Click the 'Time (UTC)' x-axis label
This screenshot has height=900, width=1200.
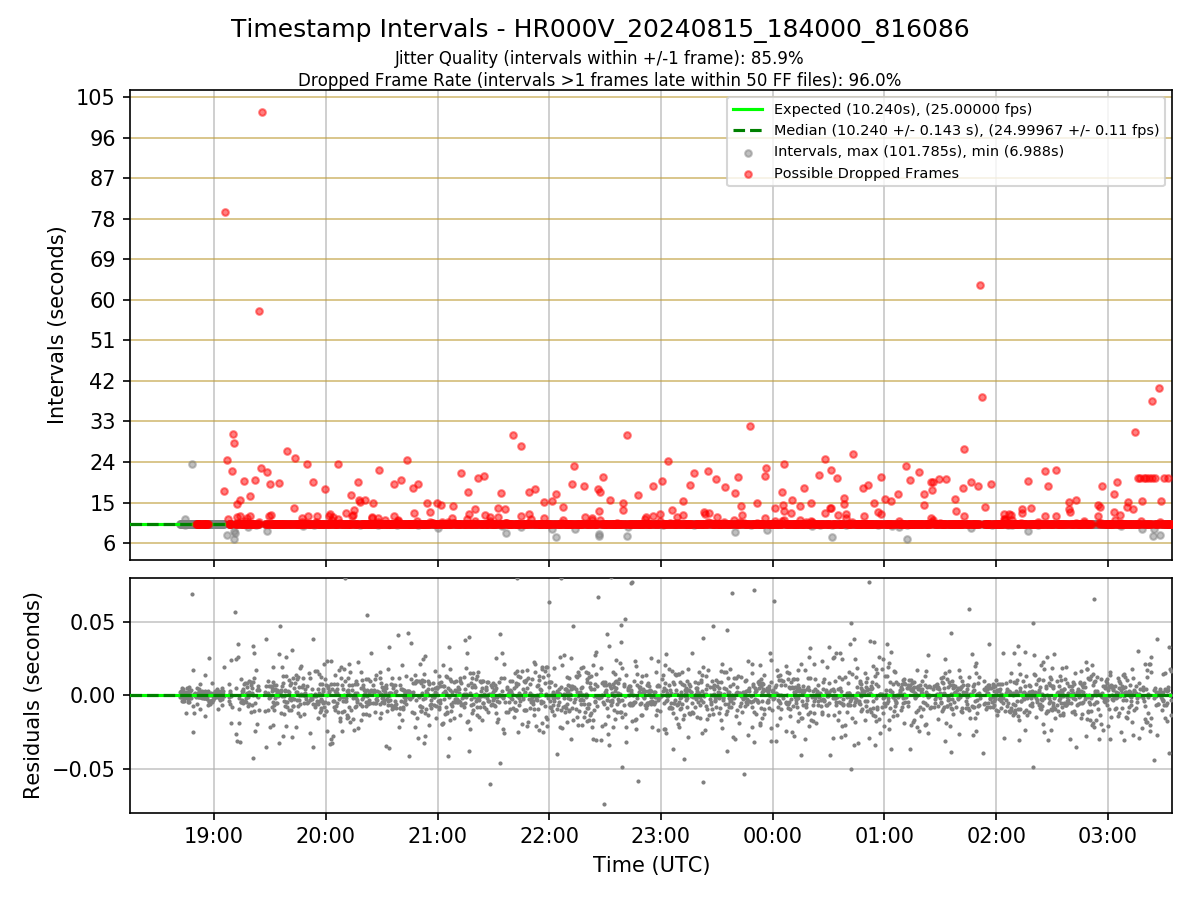[651, 865]
